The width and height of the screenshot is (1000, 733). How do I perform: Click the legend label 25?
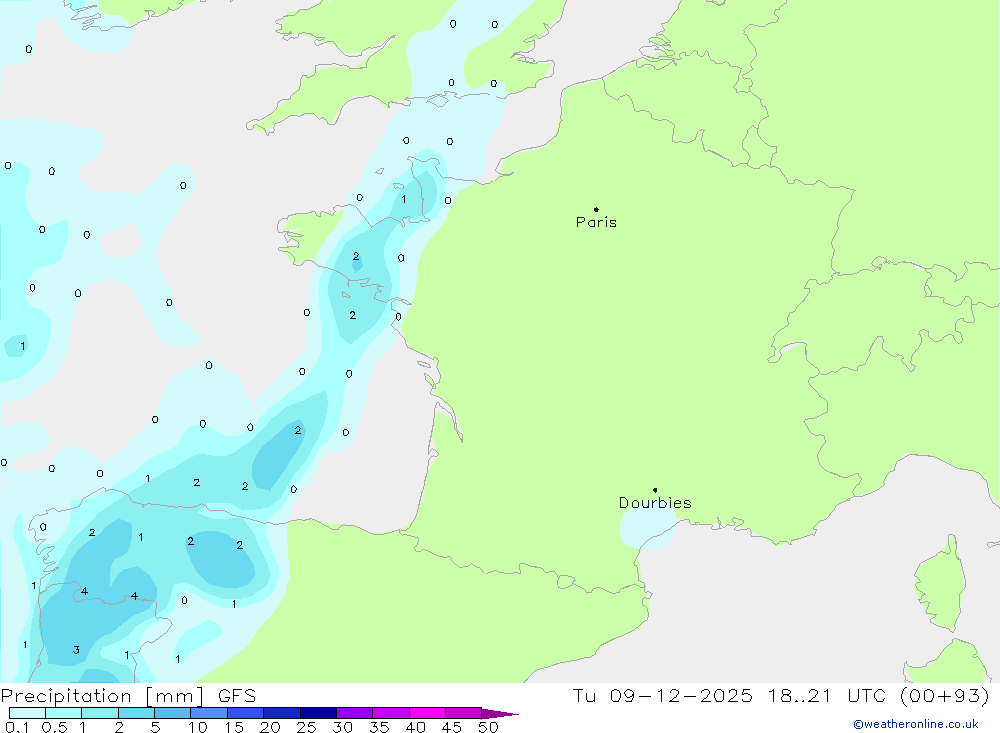306,727
